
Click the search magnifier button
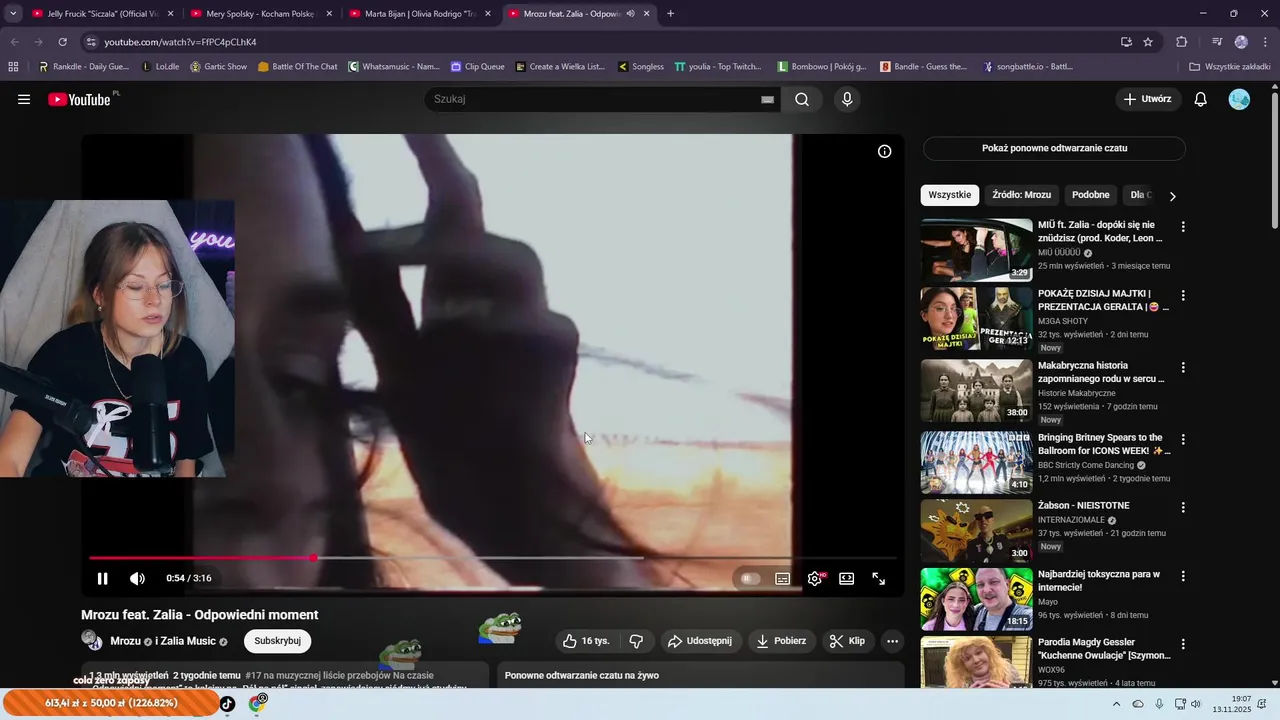coord(802,99)
